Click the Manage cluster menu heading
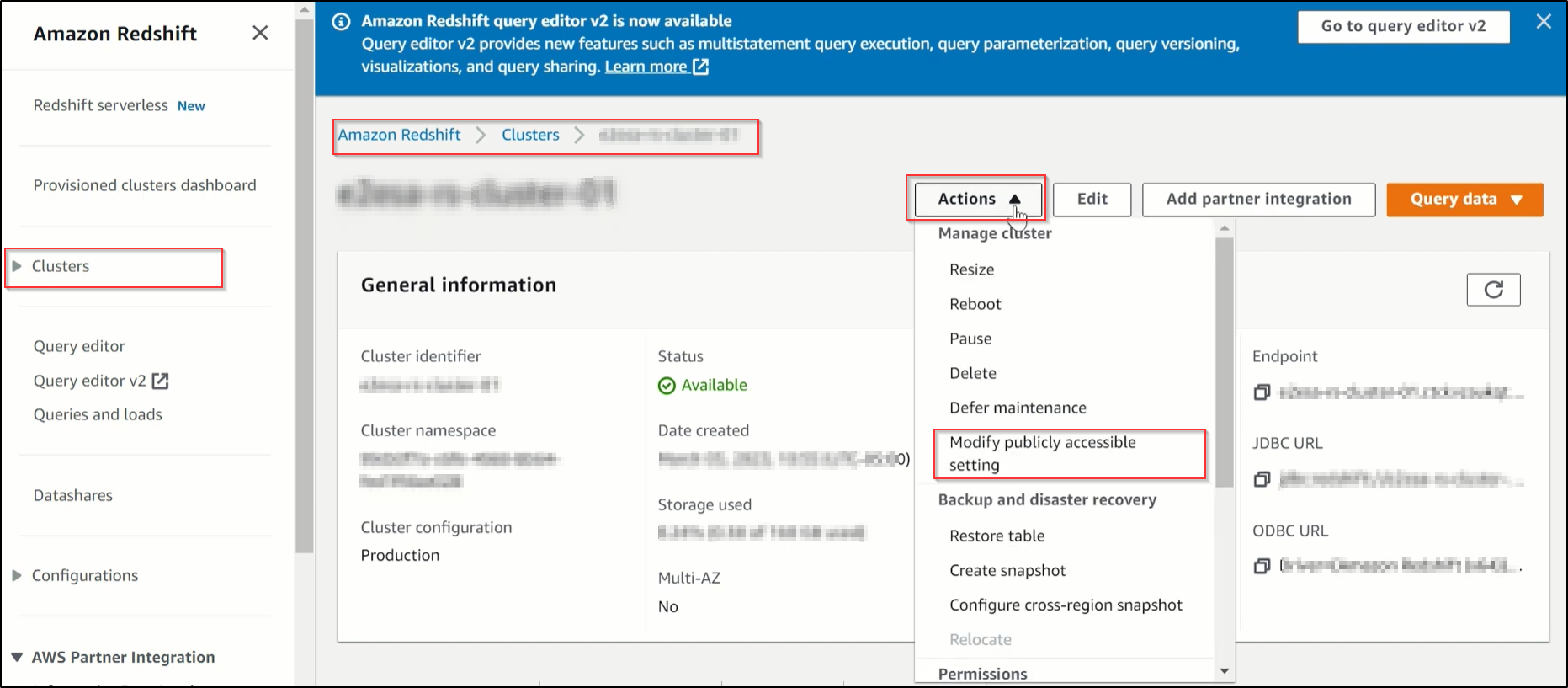The width and height of the screenshot is (1568, 688). pos(995,233)
